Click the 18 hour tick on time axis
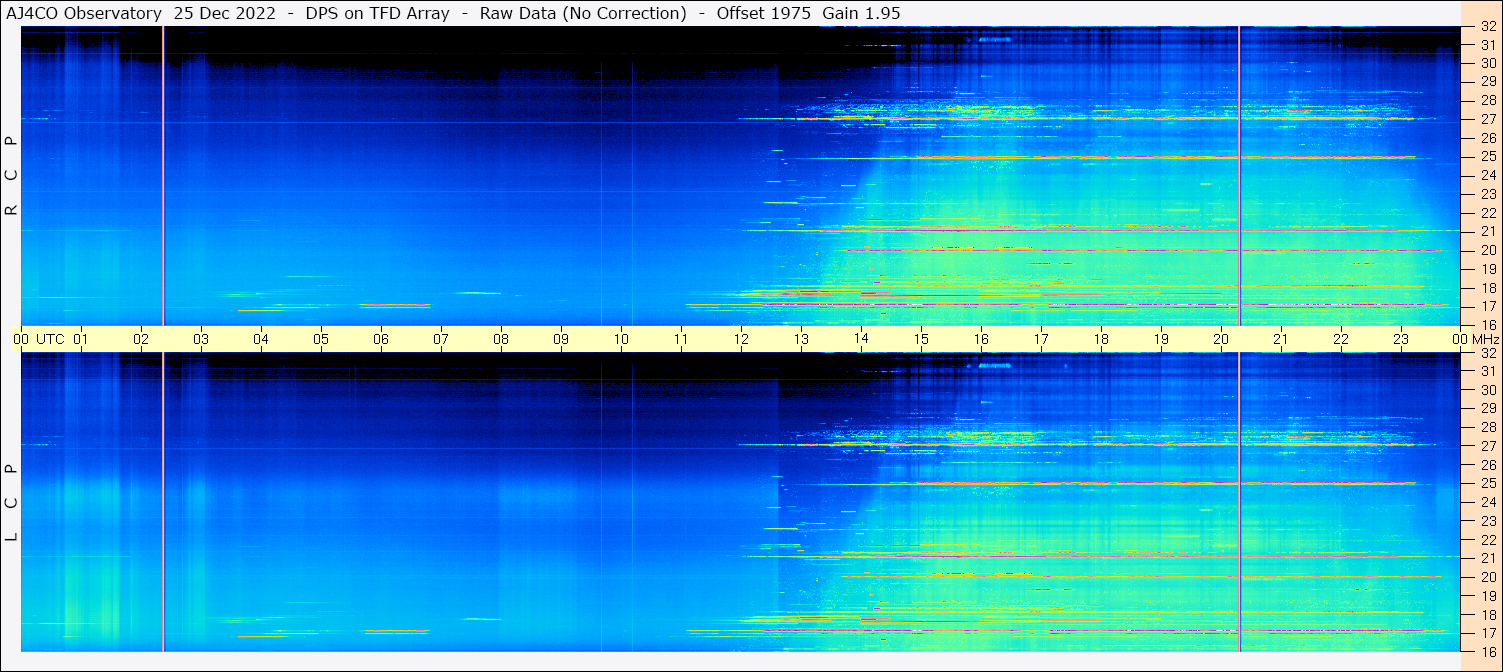Viewport: 1503px width, 672px height. click(x=1101, y=339)
